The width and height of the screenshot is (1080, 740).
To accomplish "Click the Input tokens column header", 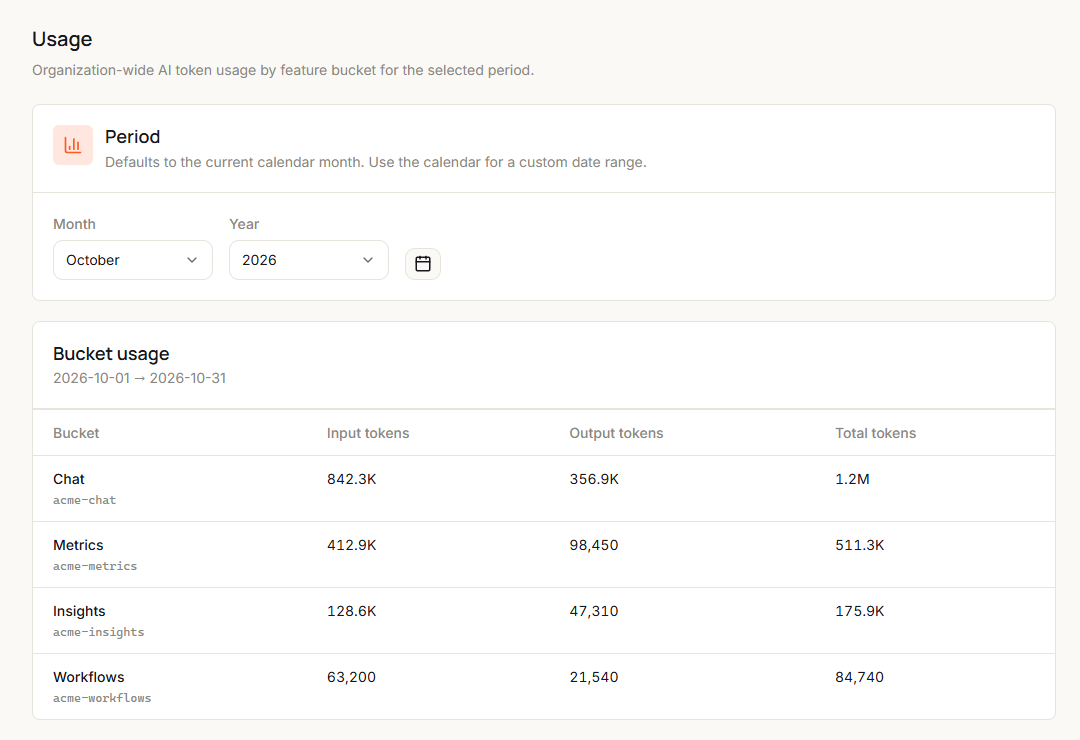I will 368,433.
